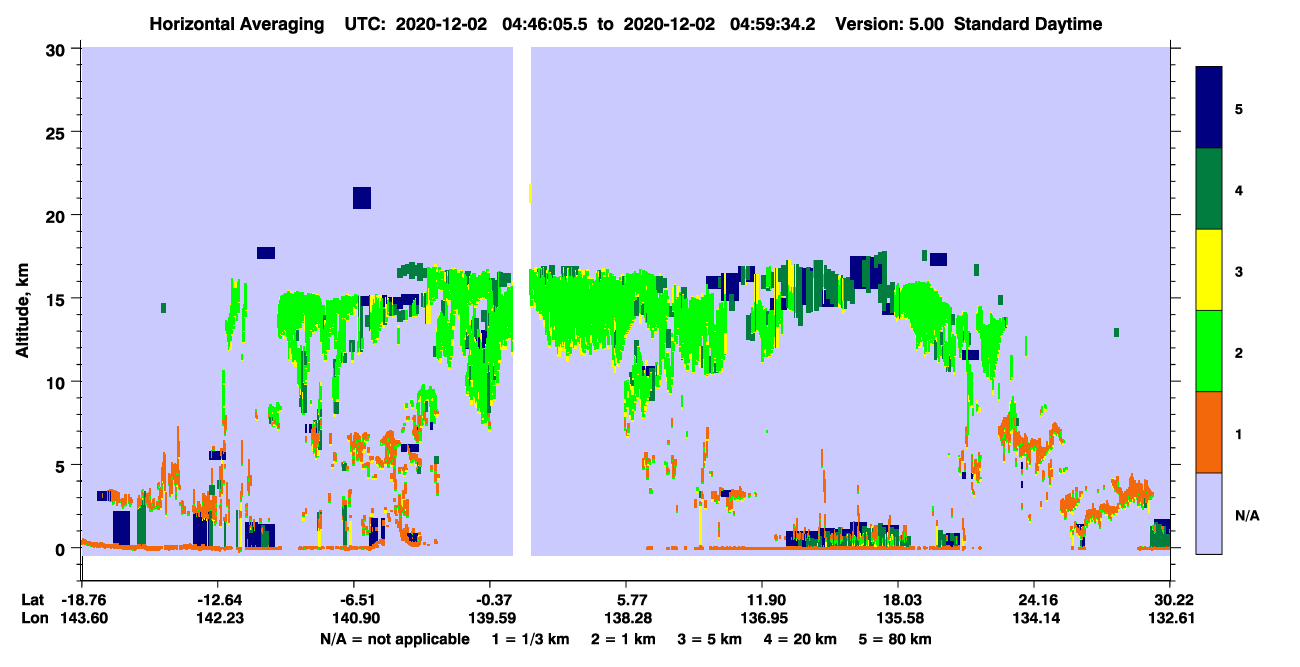Click the latitude value -18.76
The image size is (1300, 667).
pos(83,600)
